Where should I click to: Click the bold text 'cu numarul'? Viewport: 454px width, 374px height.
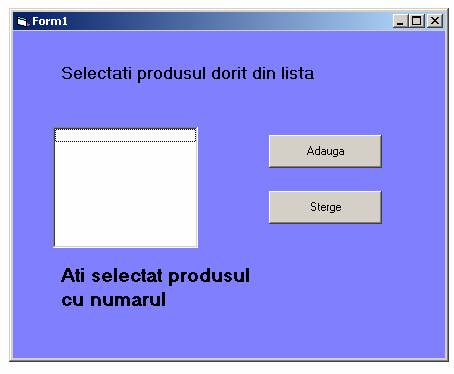(114, 300)
